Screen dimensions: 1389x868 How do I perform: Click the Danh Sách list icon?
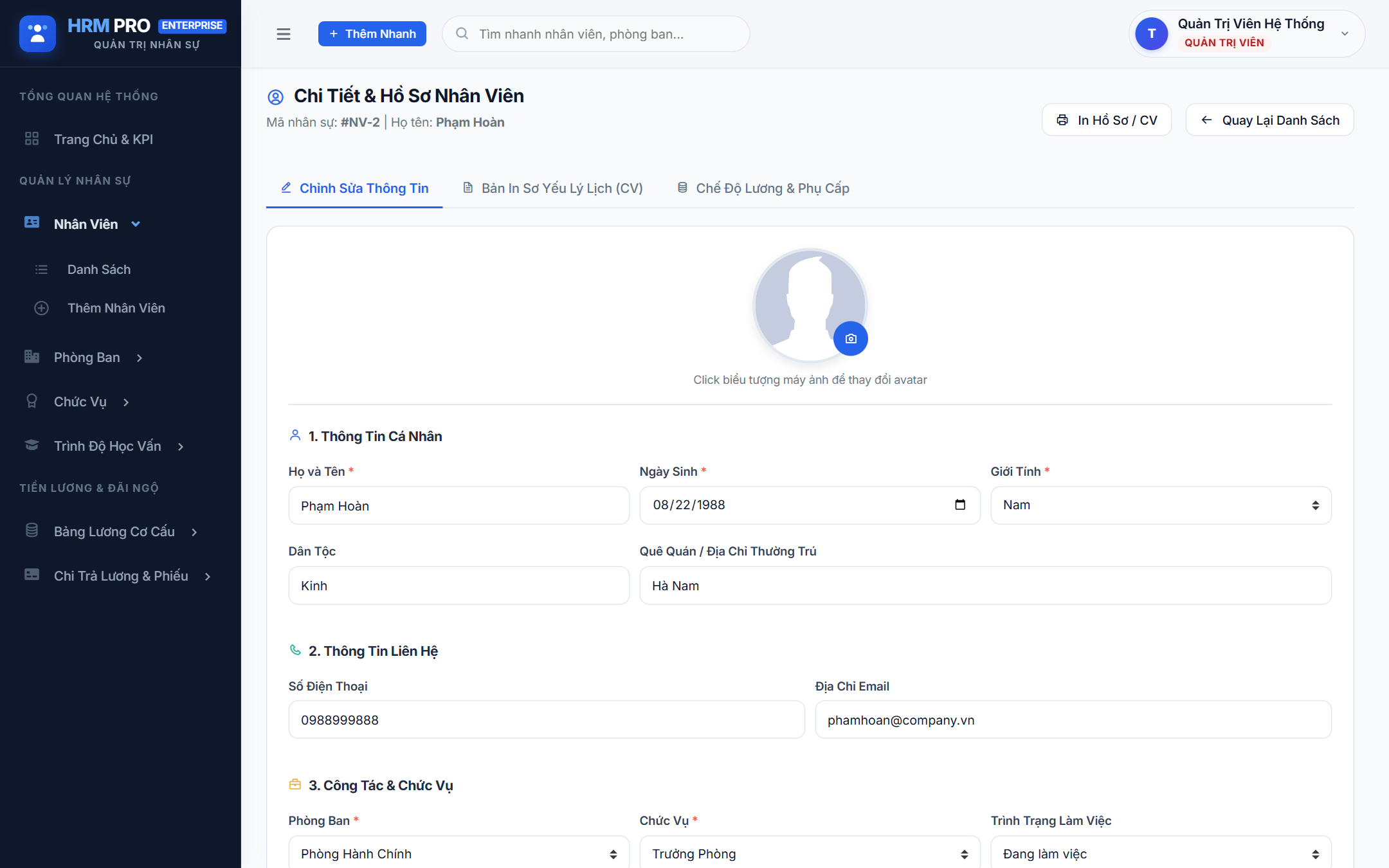(x=41, y=269)
